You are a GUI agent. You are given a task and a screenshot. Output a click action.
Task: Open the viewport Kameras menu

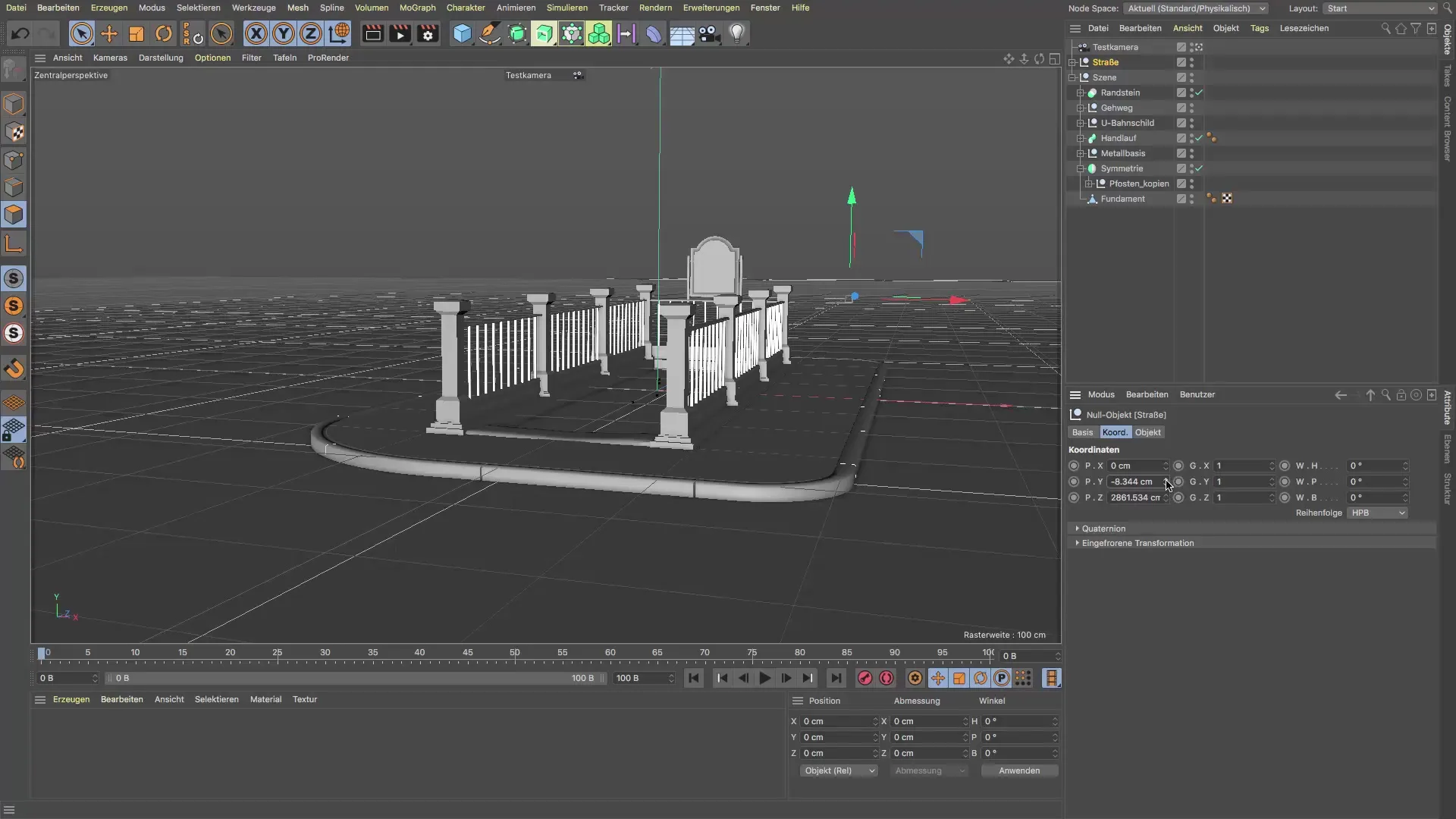[110, 58]
